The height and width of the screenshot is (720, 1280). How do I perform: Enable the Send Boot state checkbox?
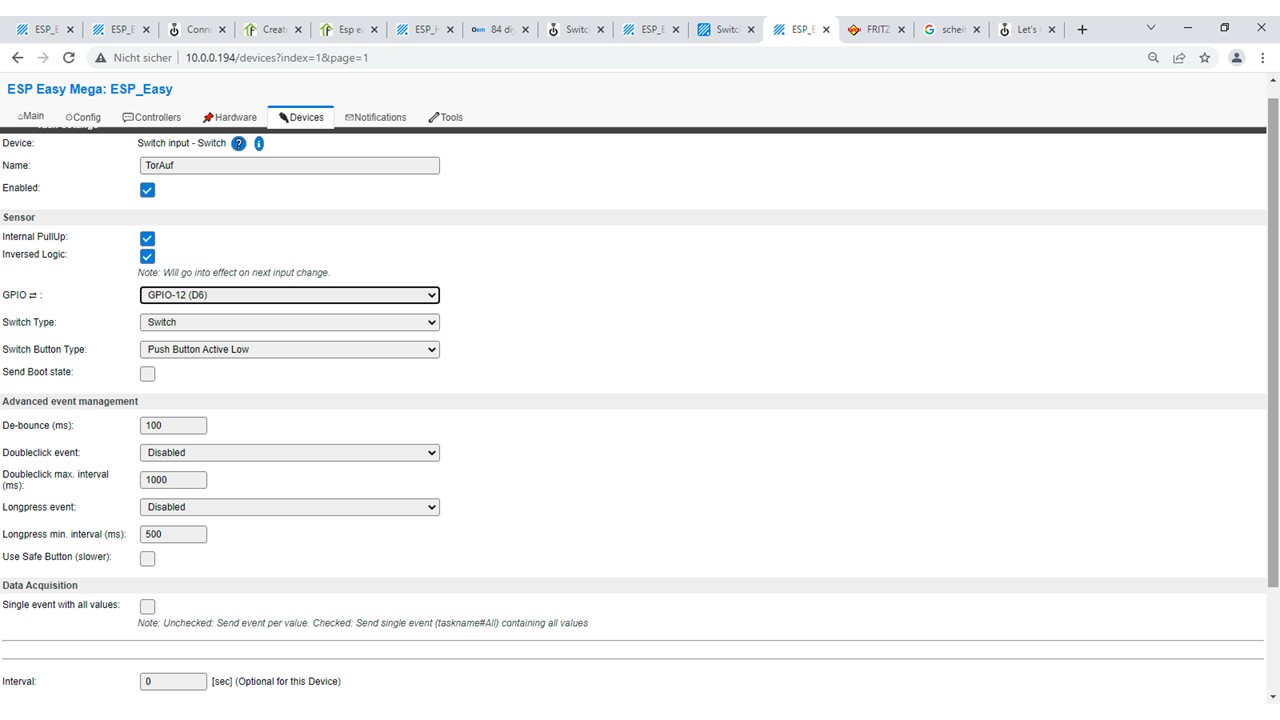[147, 374]
